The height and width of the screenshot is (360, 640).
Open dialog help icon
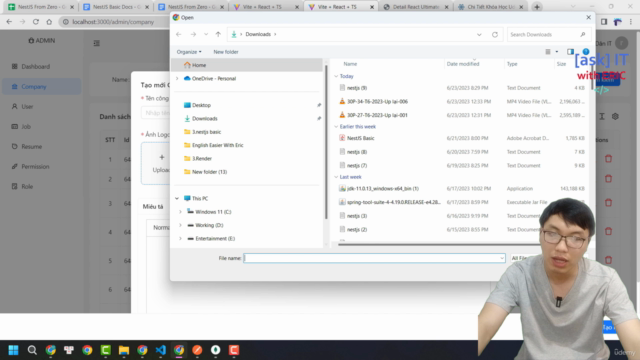[586, 51]
